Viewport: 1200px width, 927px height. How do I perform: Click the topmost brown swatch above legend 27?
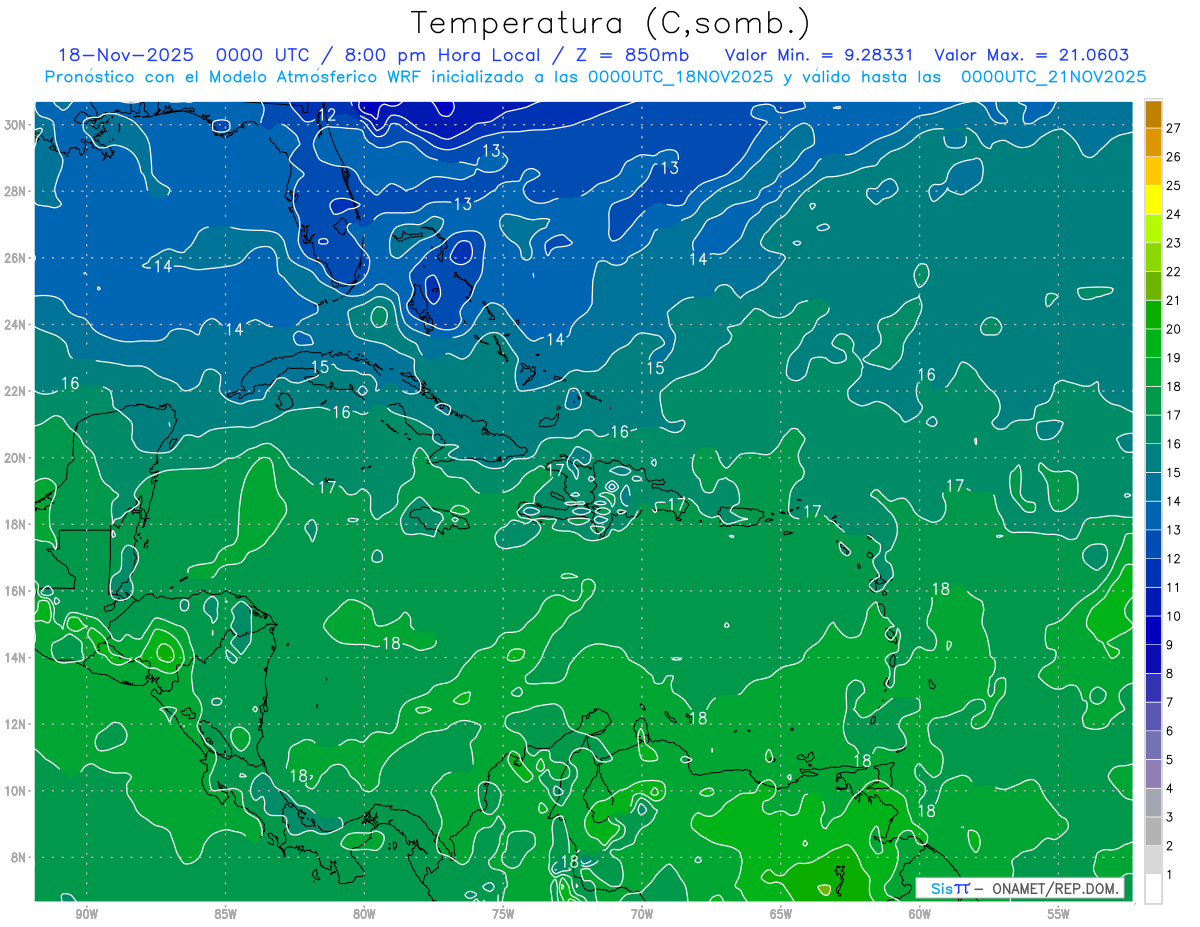coord(1153,114)
